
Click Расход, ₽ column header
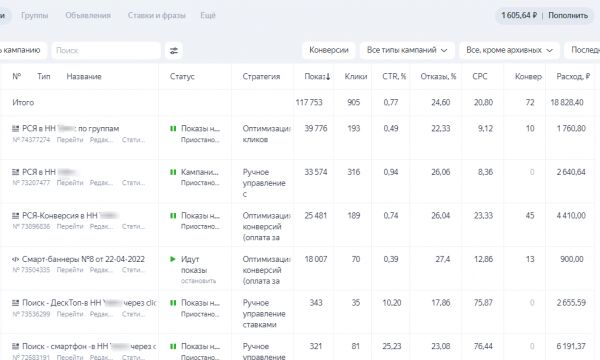[573, 77]
